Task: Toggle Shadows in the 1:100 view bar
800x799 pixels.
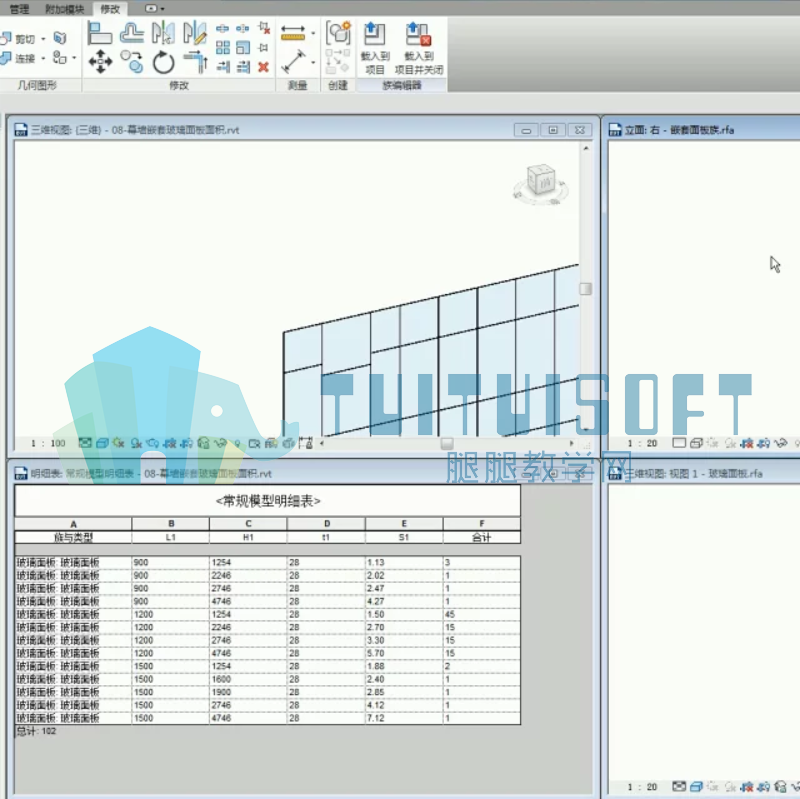Action: 136,443
